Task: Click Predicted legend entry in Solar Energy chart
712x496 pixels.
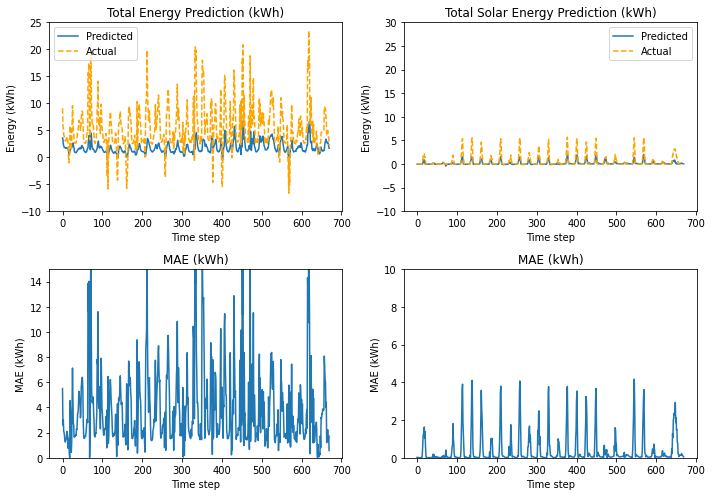Action: click(664, 36)
